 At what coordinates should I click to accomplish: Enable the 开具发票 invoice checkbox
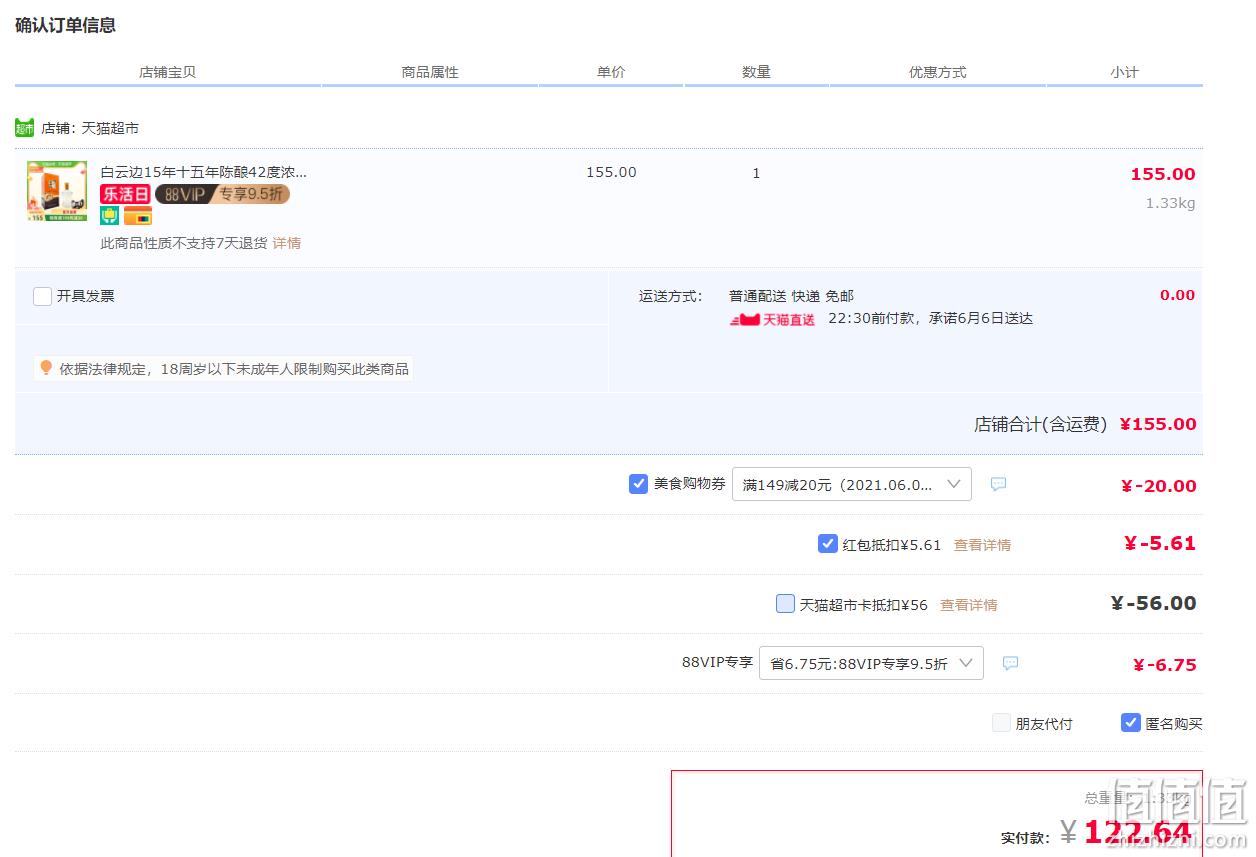[42, 296]
